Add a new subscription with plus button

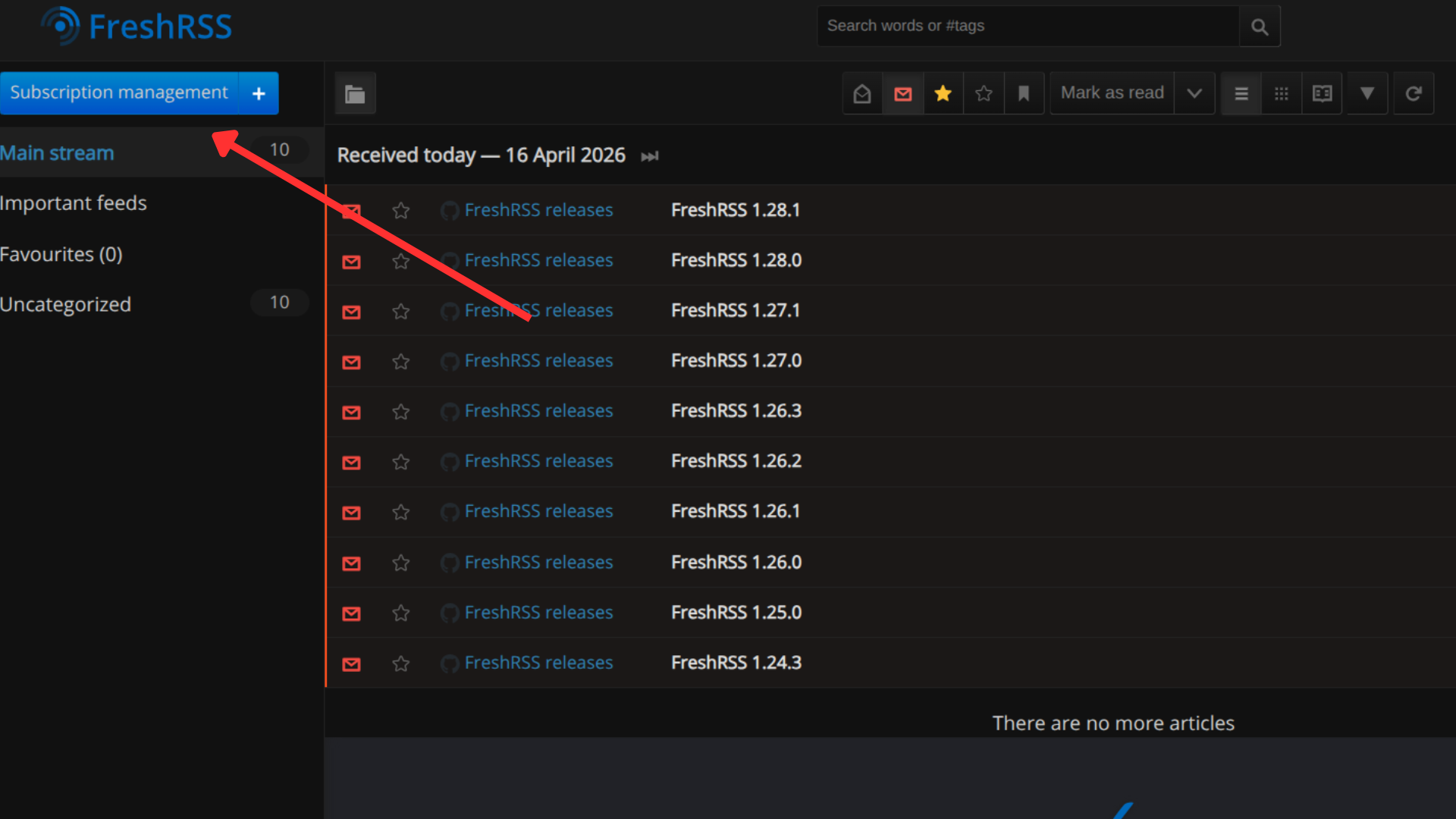click(259, 93)
